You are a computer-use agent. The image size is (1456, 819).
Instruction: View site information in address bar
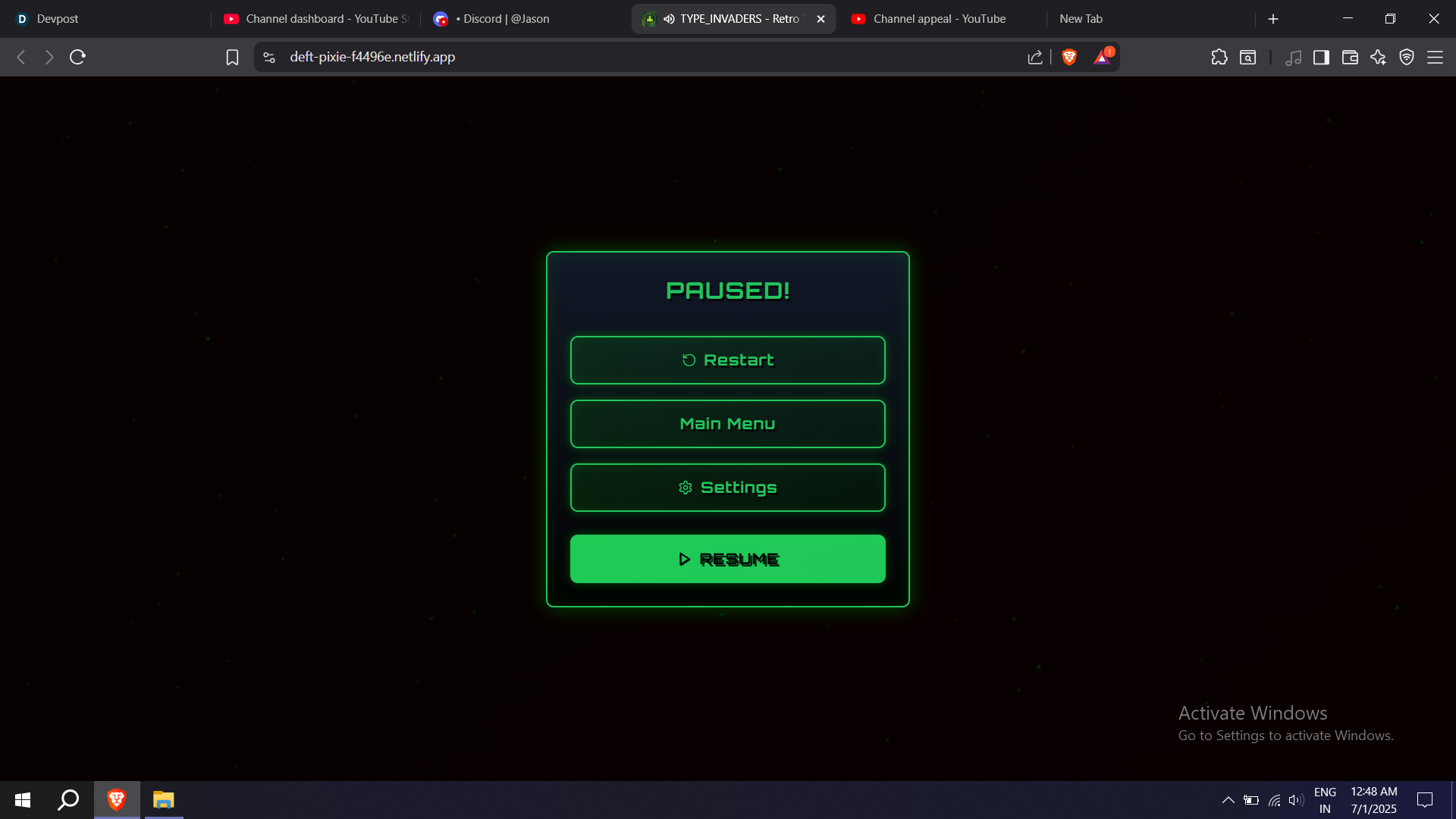click(x=269, y=57)
